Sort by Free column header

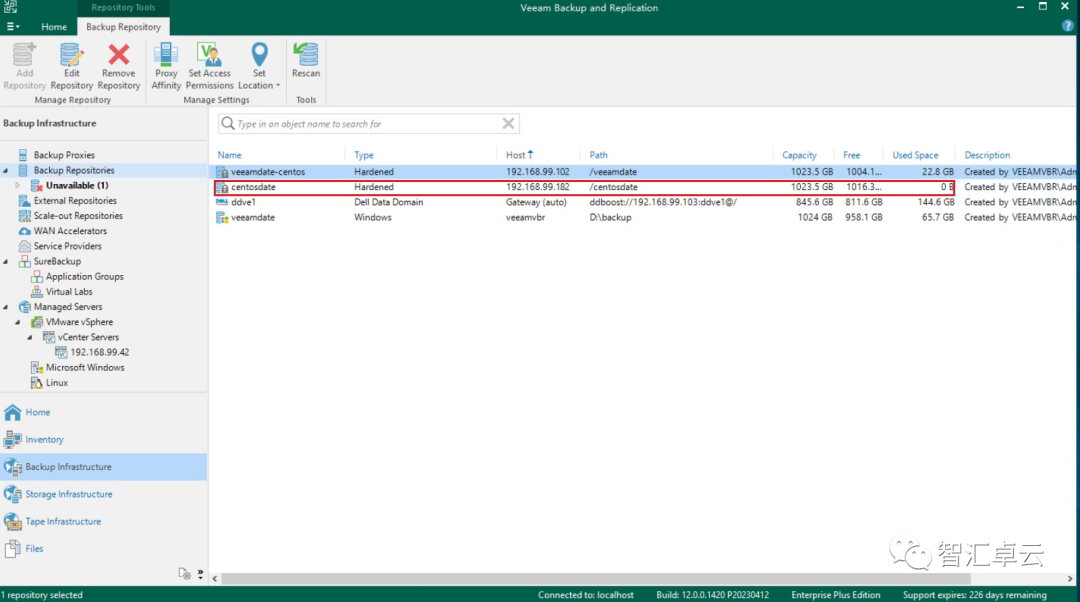pos(851,155)
